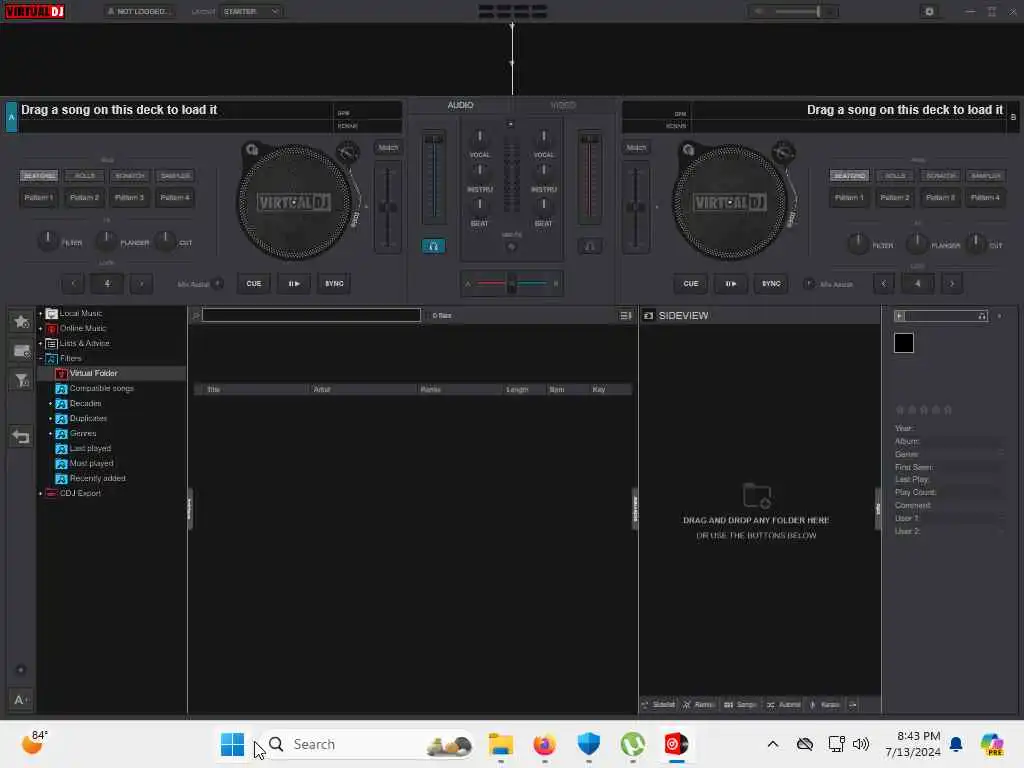Click the add shortcut arrow in Sideview
This screenshot has width=1024, height=768.
pyautogui.click(x=852, y=705)
